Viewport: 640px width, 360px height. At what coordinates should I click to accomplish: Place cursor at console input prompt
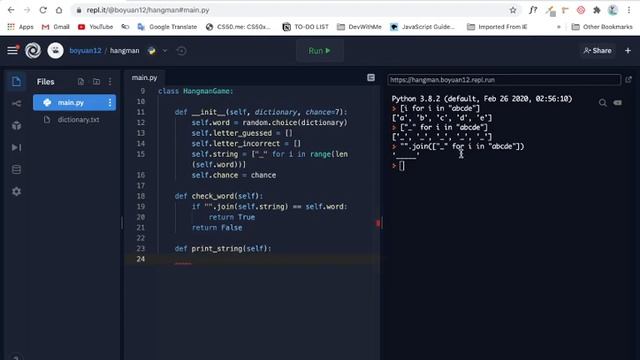click(402, 166)
